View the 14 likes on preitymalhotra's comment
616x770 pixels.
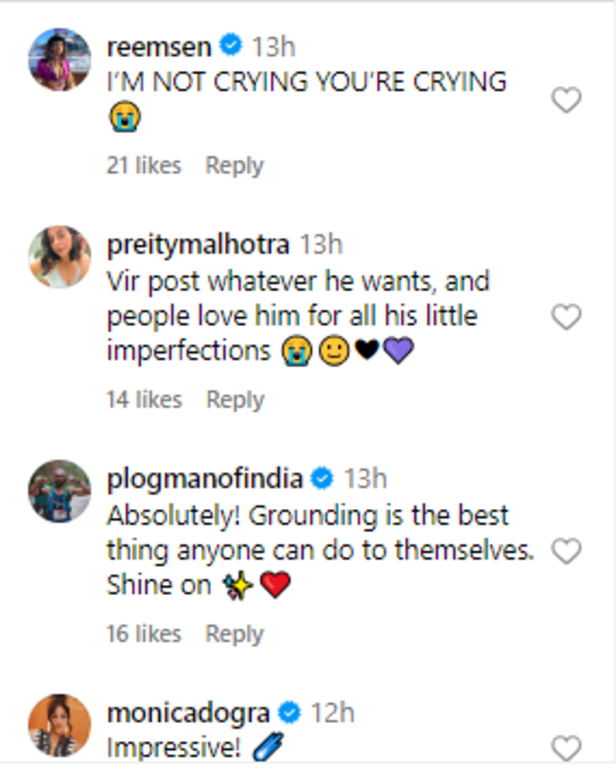144,399
